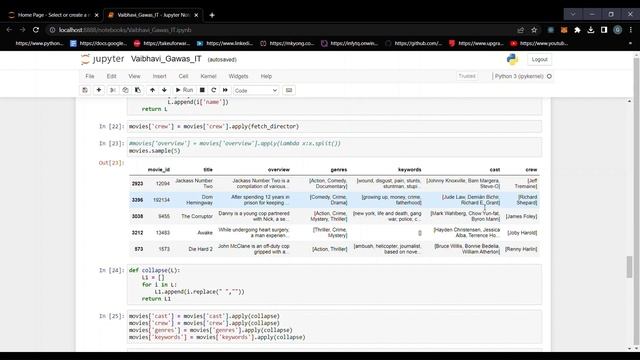Open the browser profile avatar
Viewport: 640px width, 360px height.
618,30
